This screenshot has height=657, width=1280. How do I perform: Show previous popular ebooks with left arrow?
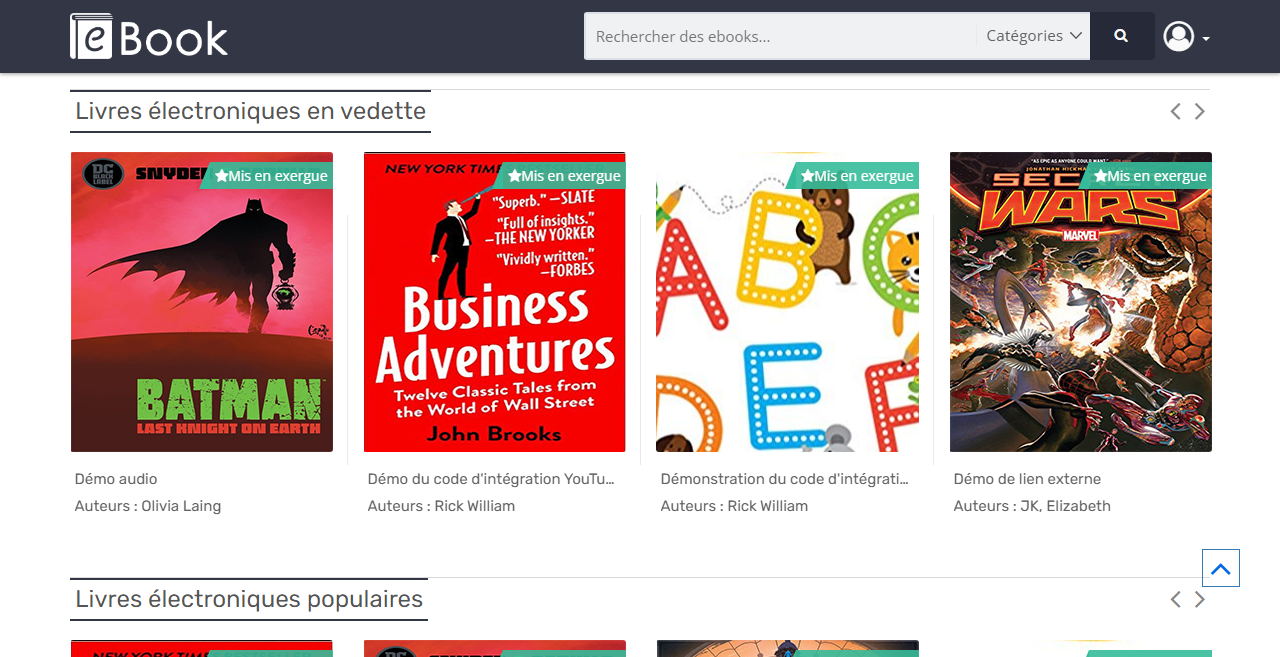(x=1176, y=599)
